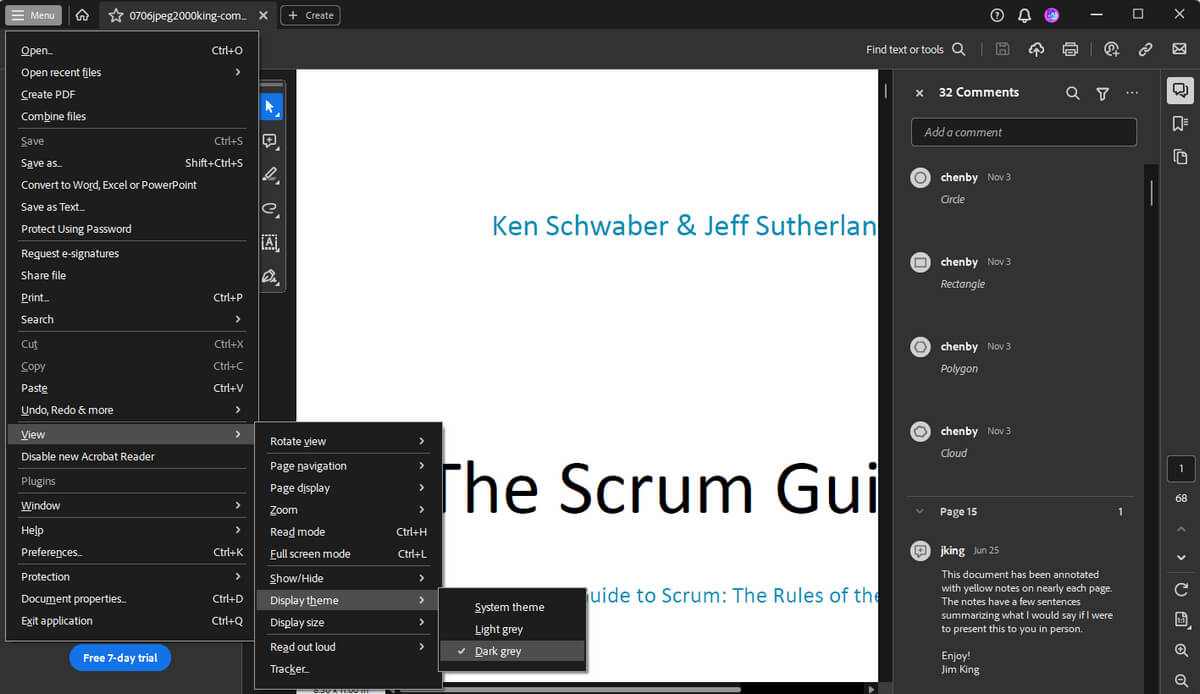Print the document using the printer icon
Viewport: 1200px width, 694px height.
pyautogui.click(x=1069, y=48)
